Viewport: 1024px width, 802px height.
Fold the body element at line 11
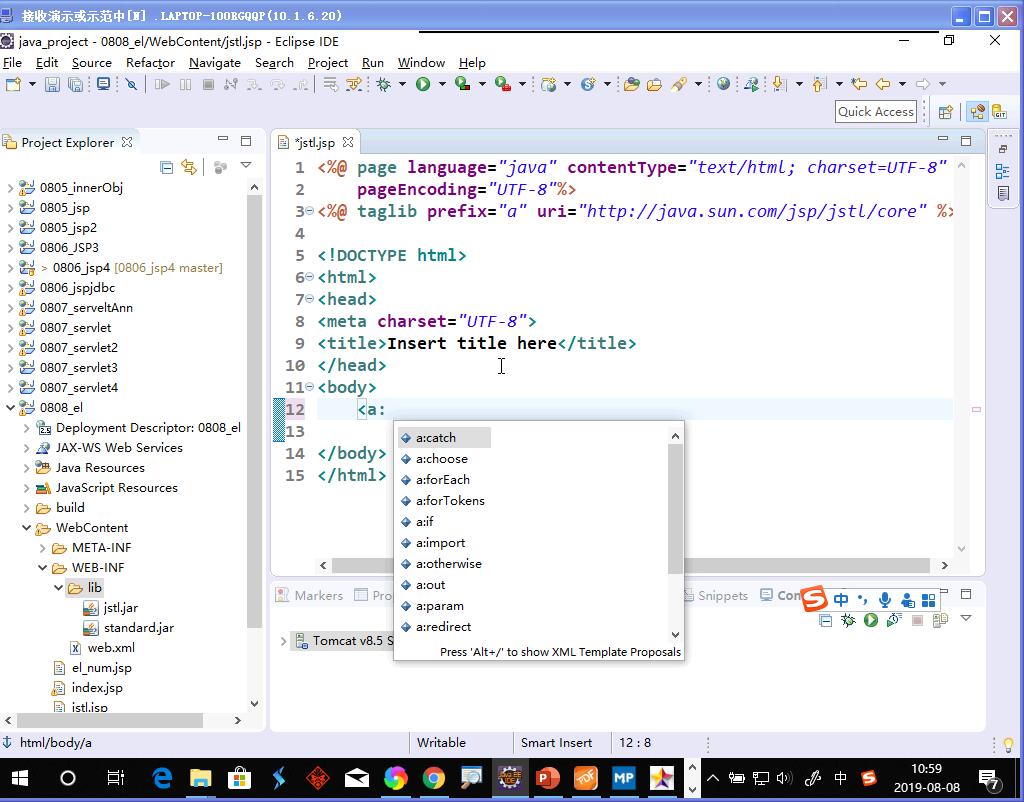point(310,386)
